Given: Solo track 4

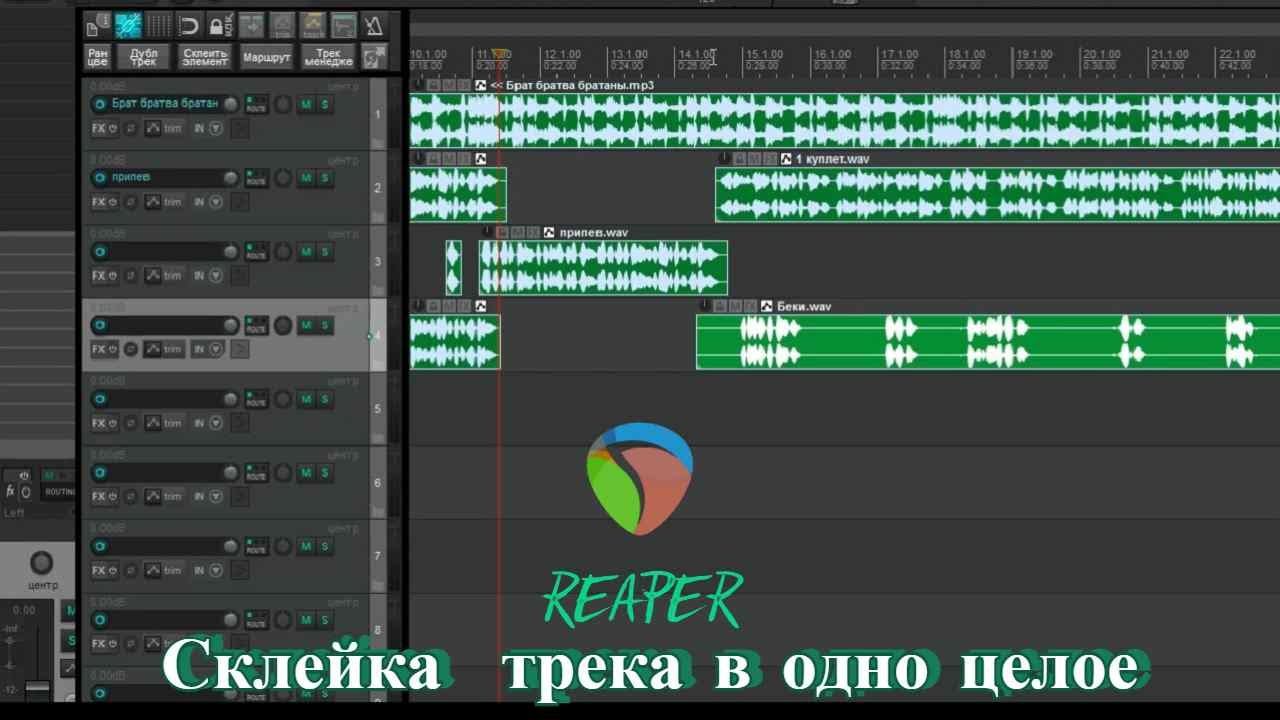Looking at the screenshot, I should click(x=325, y=325).
